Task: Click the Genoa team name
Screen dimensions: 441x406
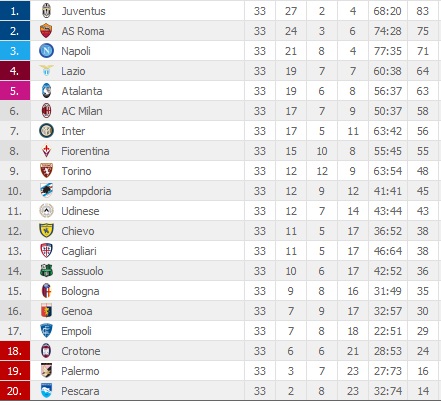Action: pos(77,311)
